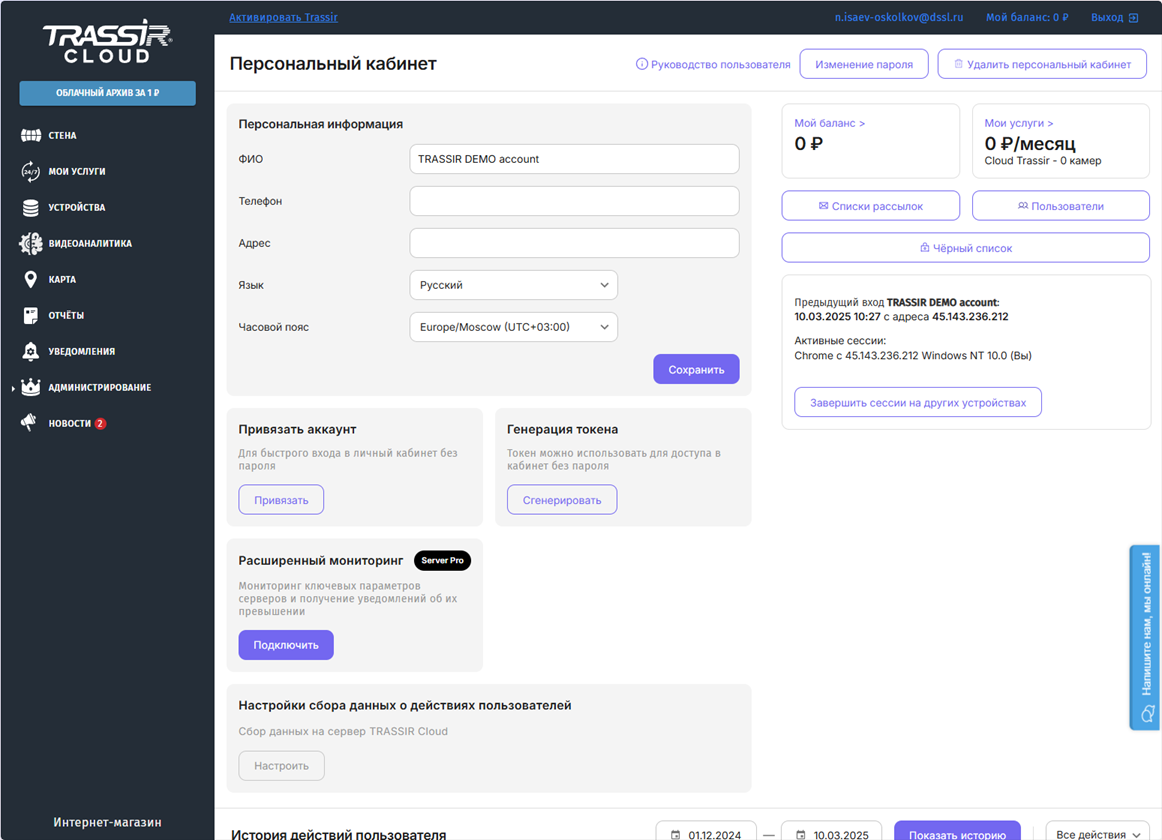
Task: Expand the Администрирование menu arrow
Action: tap(13, 388)
